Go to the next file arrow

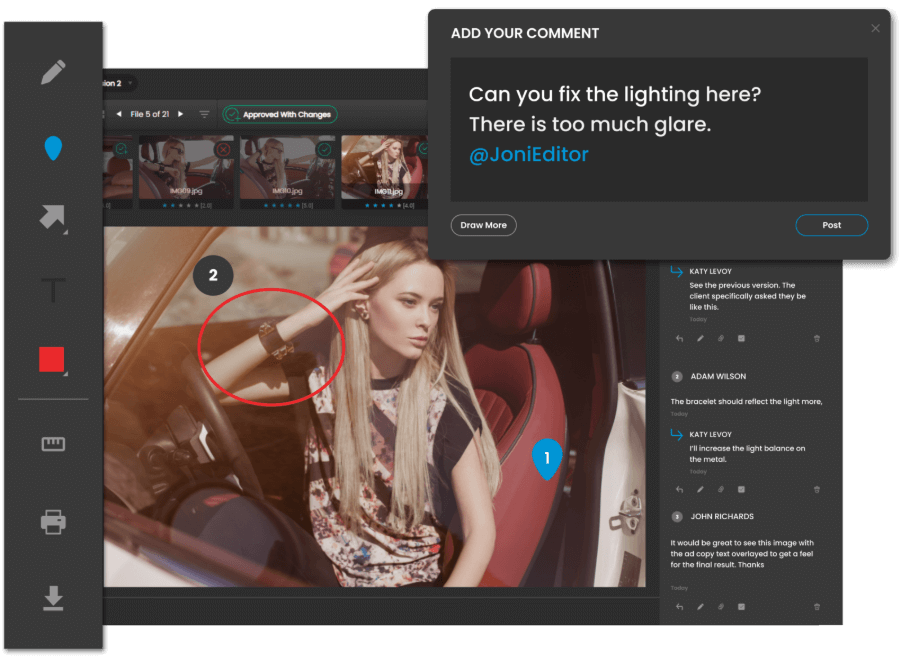181,114
